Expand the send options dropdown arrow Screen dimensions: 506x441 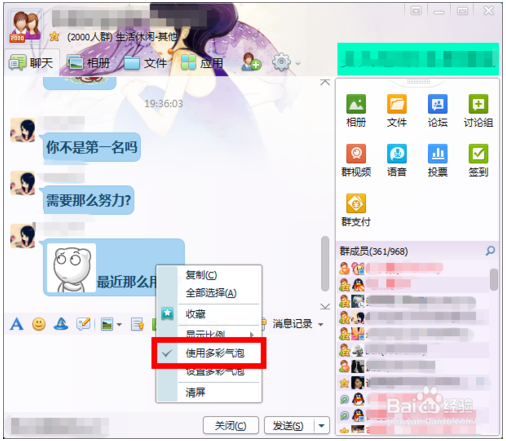click(x=322, y=425)
